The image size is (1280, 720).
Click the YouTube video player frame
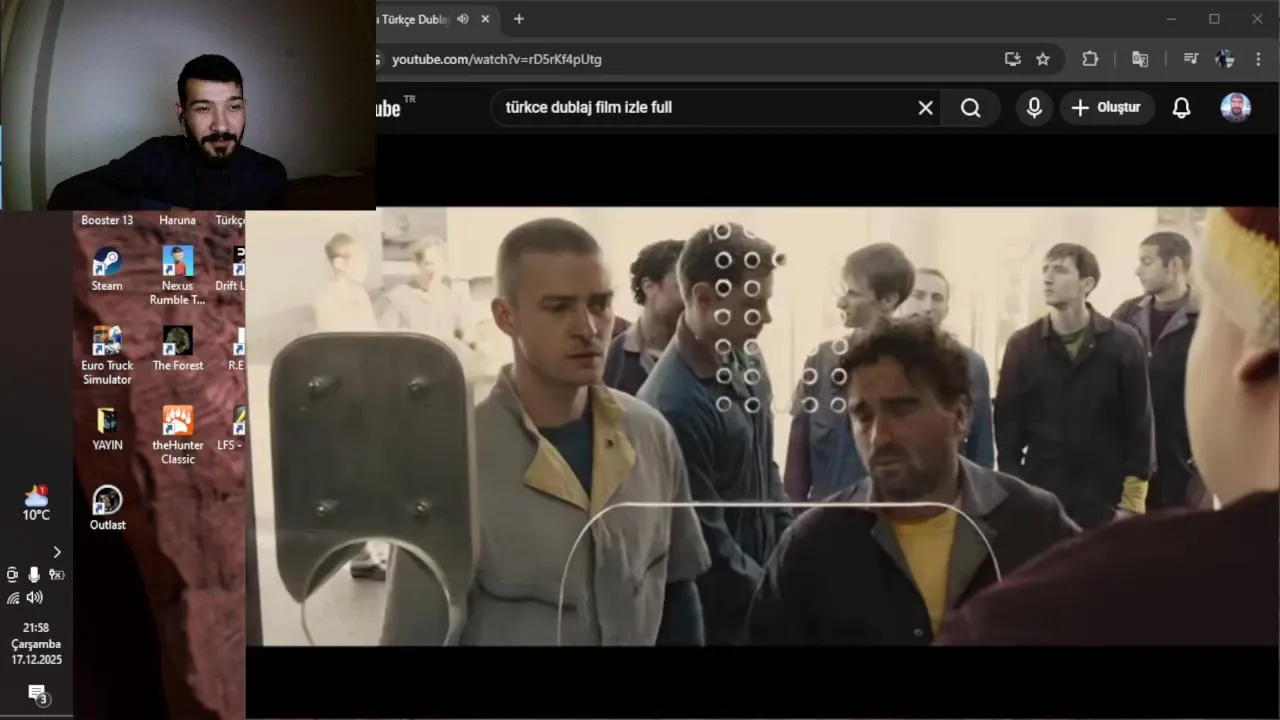click(x=762, y=426)
